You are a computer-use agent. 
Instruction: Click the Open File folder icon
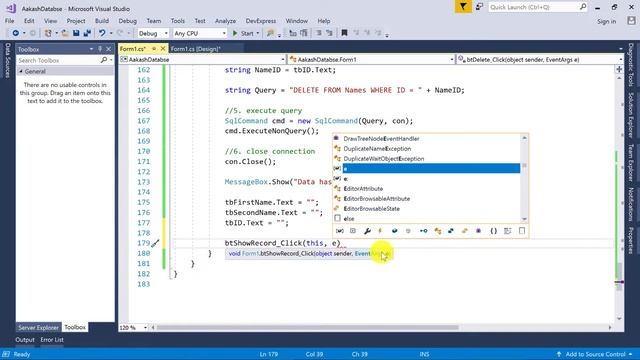click(64, 33)
